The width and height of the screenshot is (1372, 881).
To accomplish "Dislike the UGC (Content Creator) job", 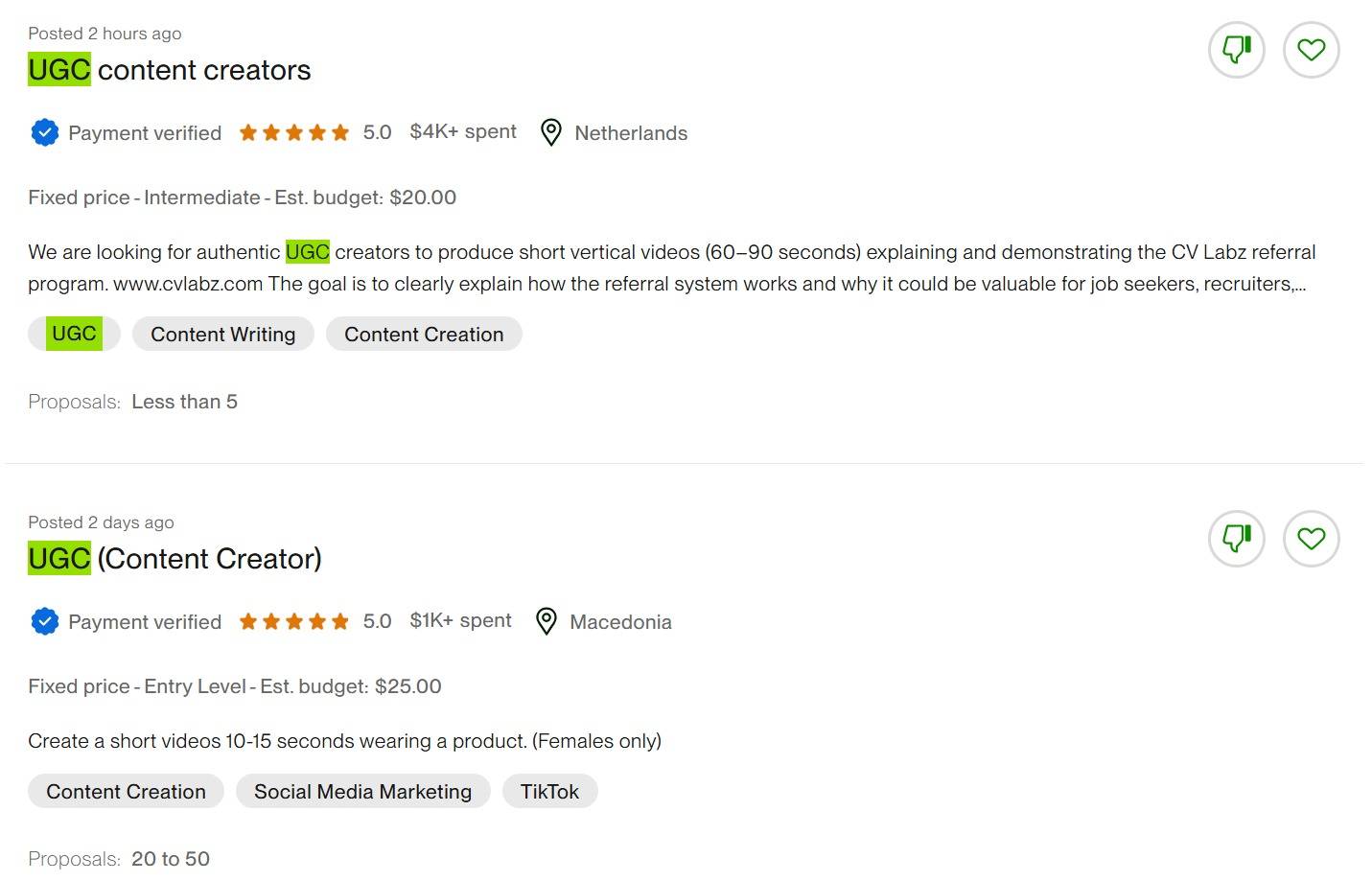I will pyautogui.click(x=1236, y=539).
